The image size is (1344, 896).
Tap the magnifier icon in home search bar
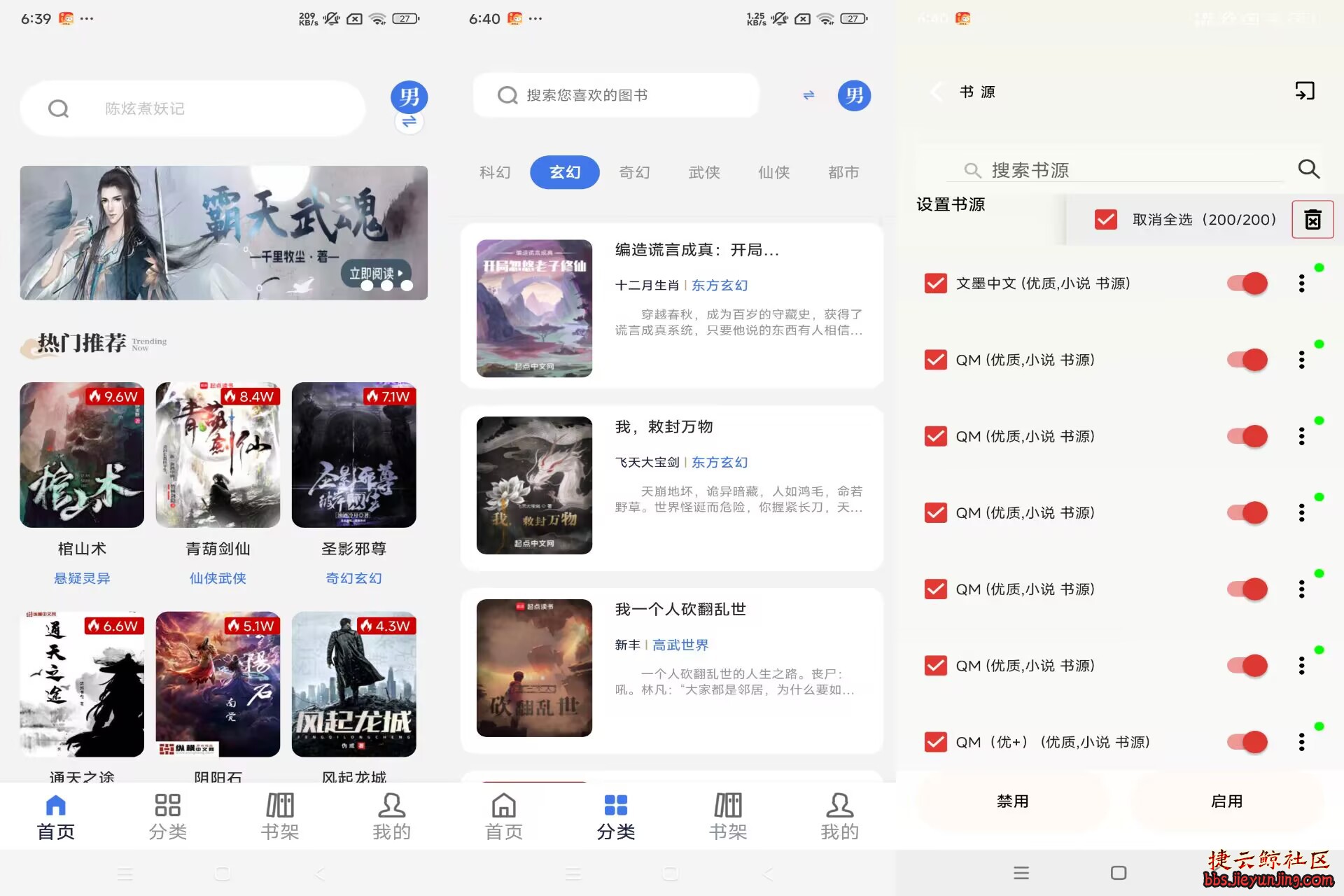(59, 108)
